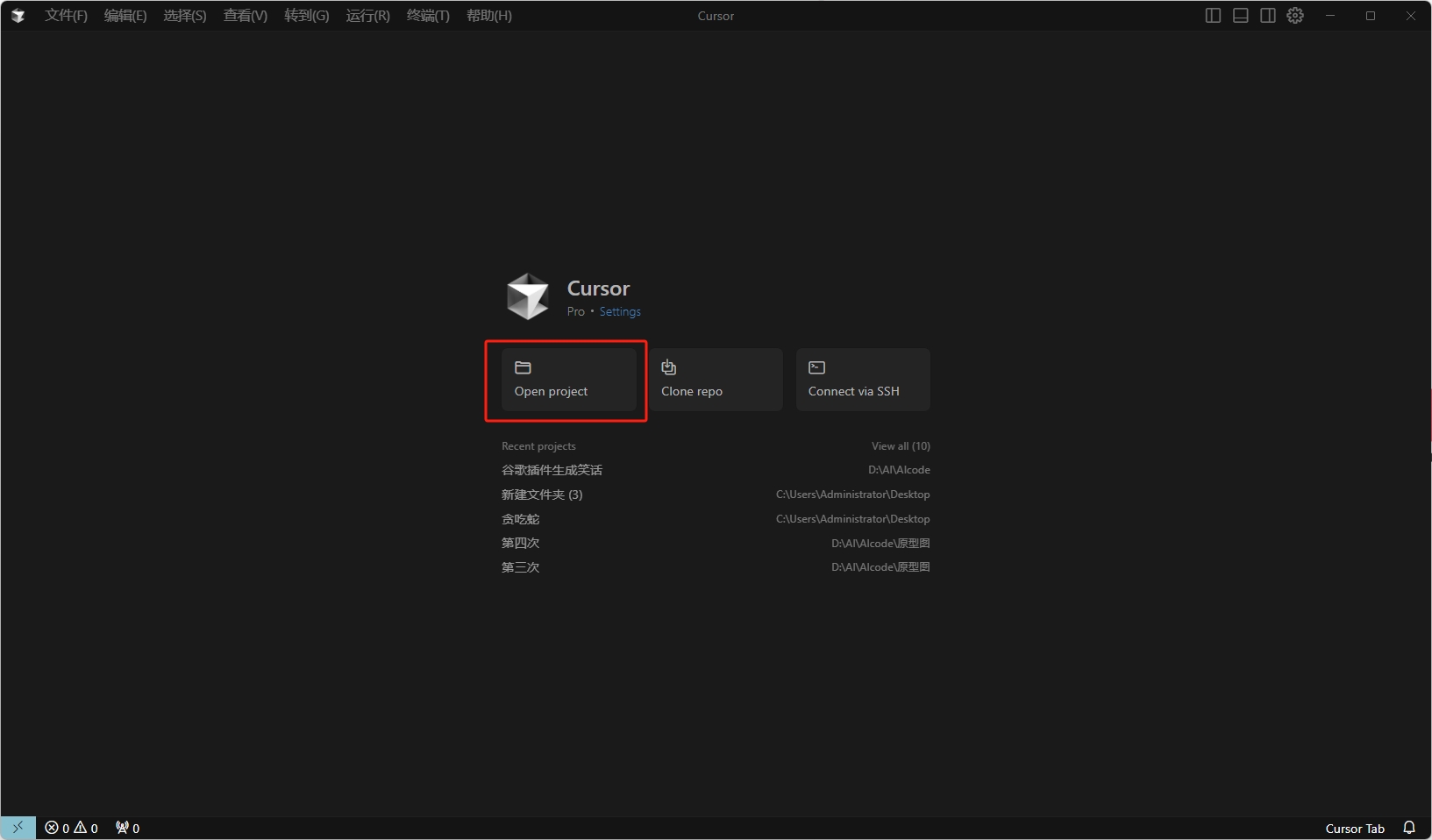The height and width of the screenshot is (840, 1432).
Task: Toggle the primary sidebar layout icon
Action: (1213, 16)
